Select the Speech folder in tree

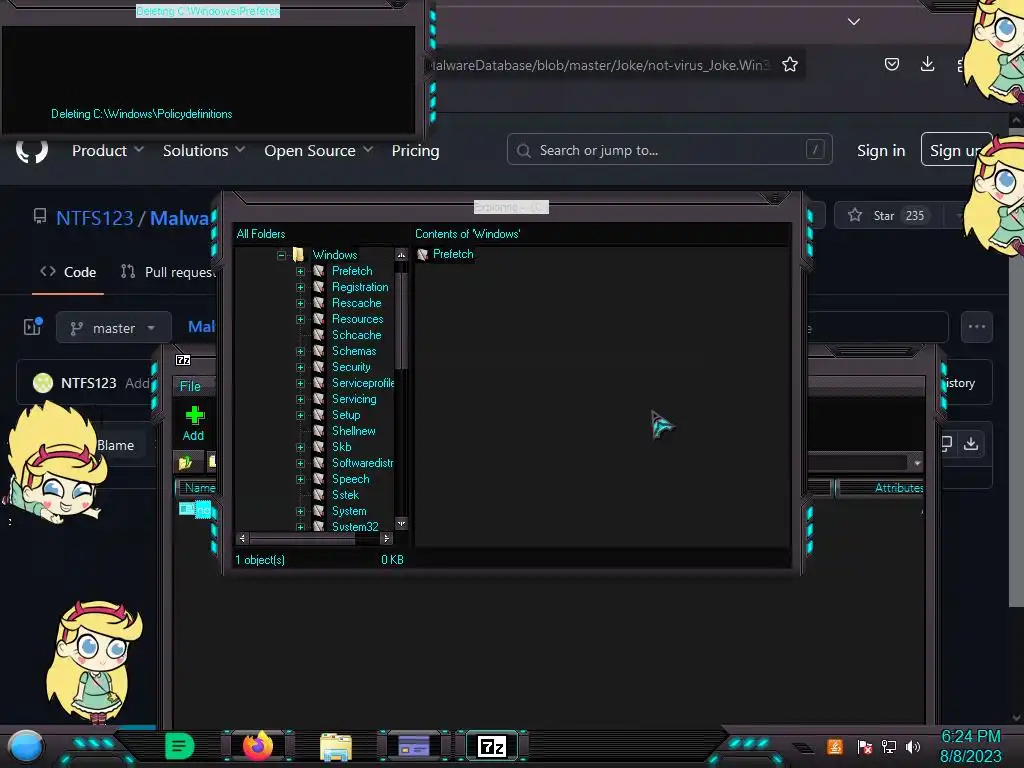click(350, 479)
